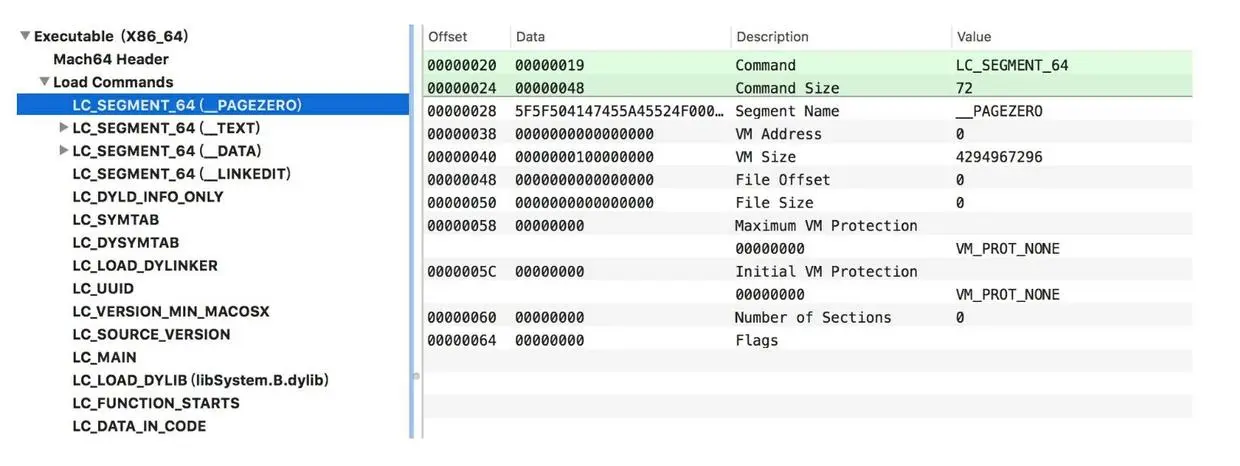Collapse the Executable (X86_64) root node
The height and width of the screenshot is (466, 1240).
point(25,36)
